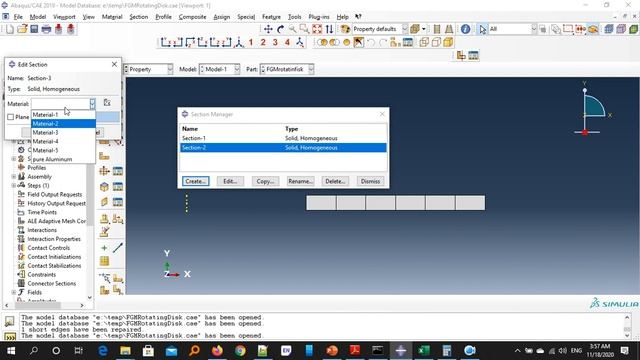Viewport: 640px width, 360px height.
Task: Click the Undo arrow icon
Action: pos(371,42)
